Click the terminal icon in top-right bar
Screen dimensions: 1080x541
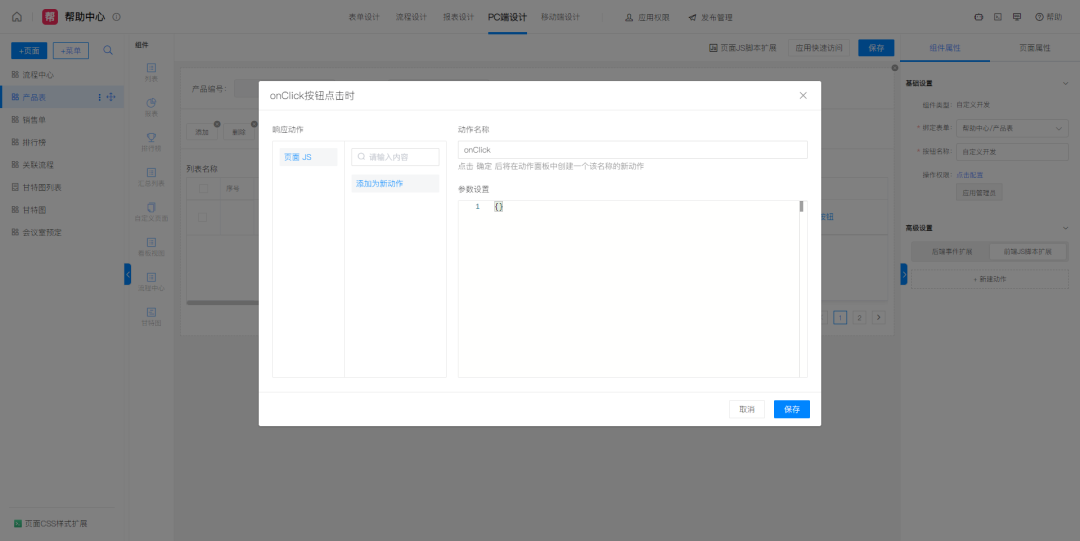997,17
